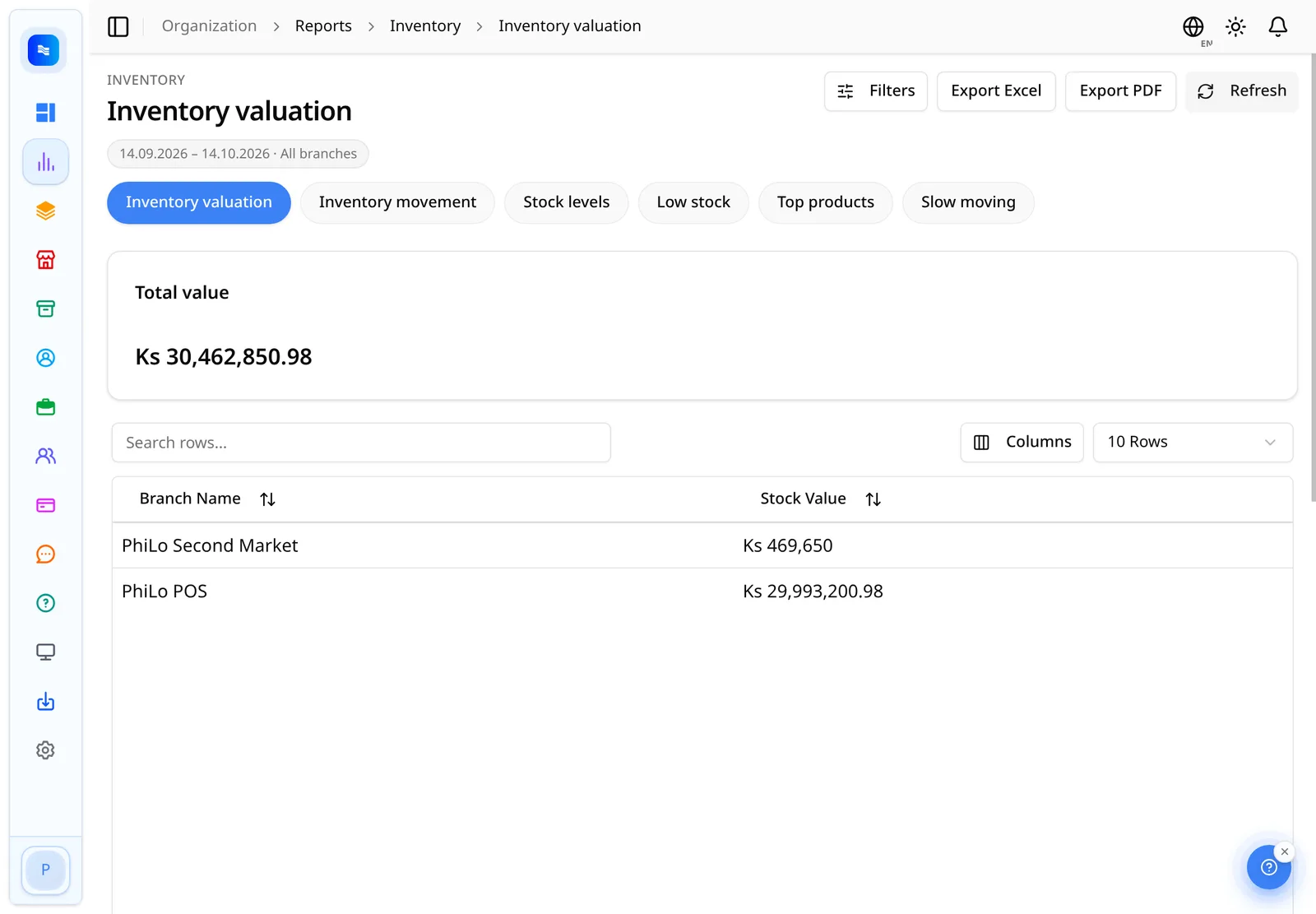Open the Columns chooser

(x=1022, y=443)
